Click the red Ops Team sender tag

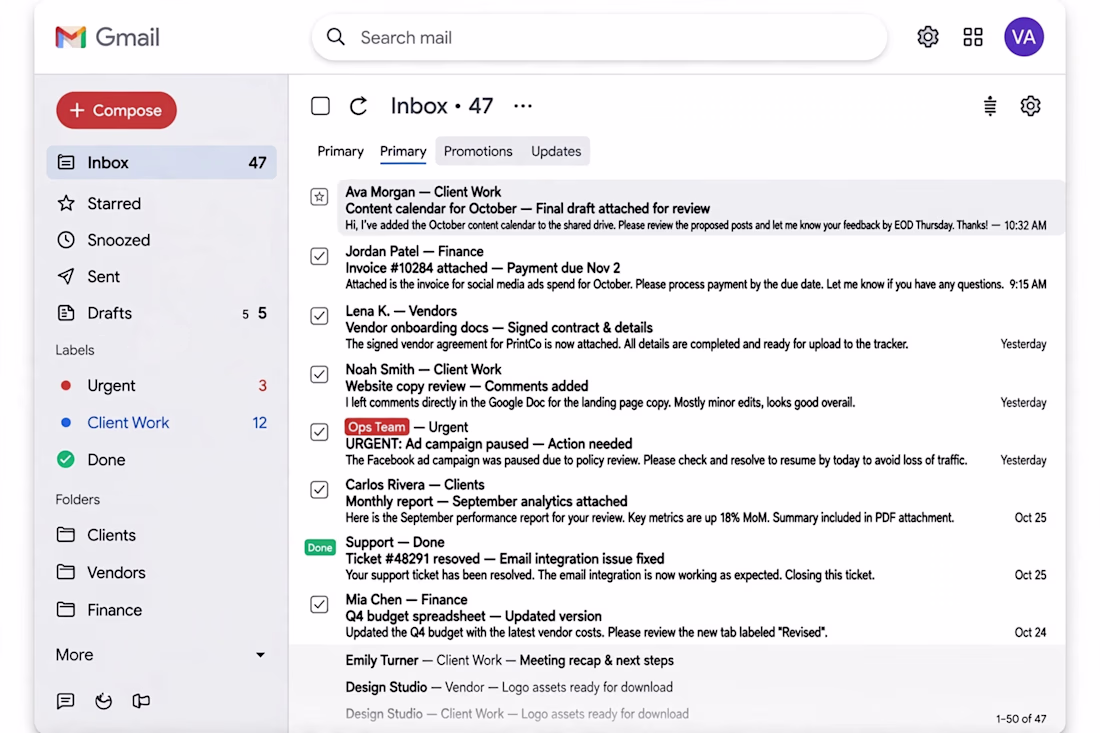377,426
